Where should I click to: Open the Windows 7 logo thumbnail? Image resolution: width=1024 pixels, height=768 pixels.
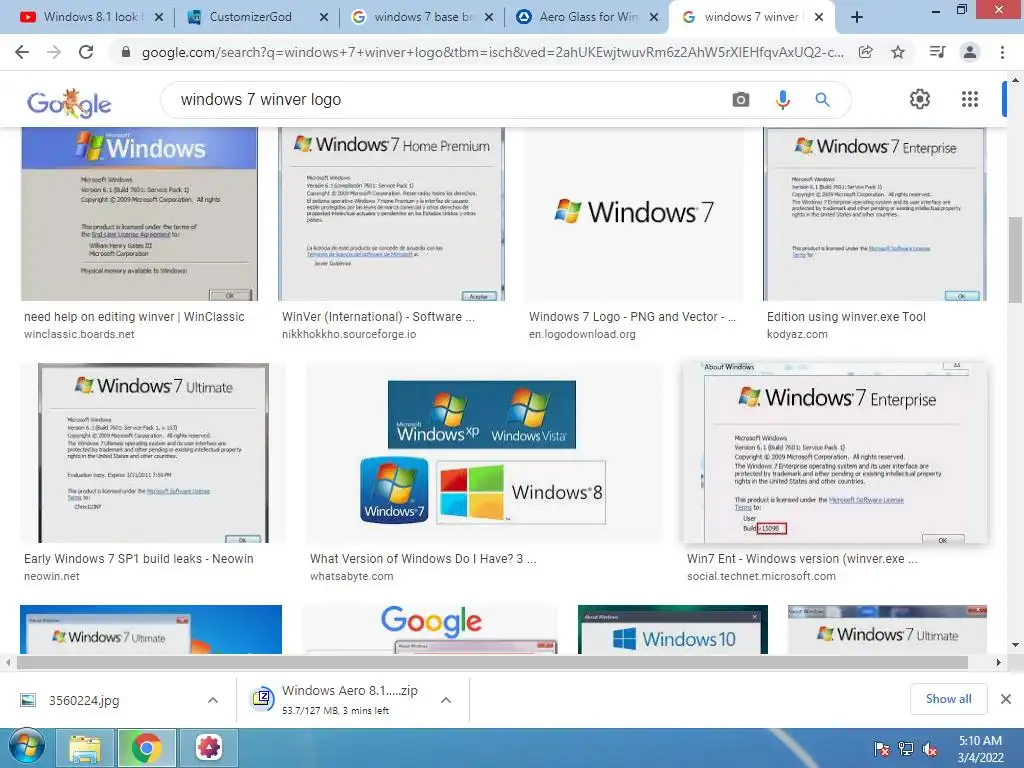pos(633,214)
